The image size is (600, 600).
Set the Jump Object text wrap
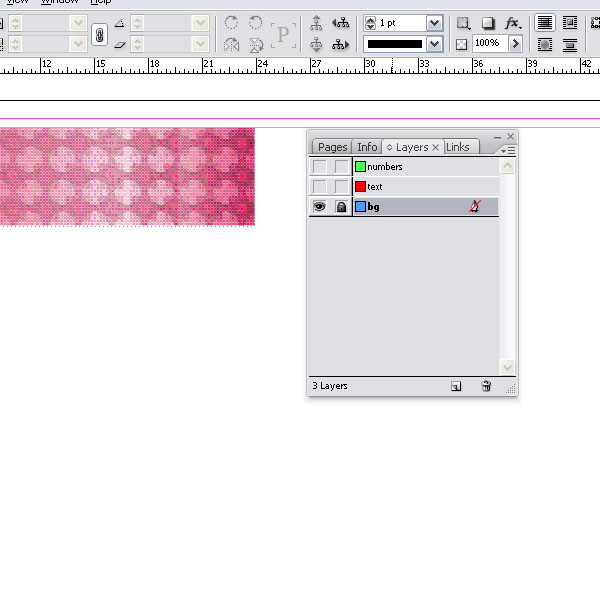point(570,44)
